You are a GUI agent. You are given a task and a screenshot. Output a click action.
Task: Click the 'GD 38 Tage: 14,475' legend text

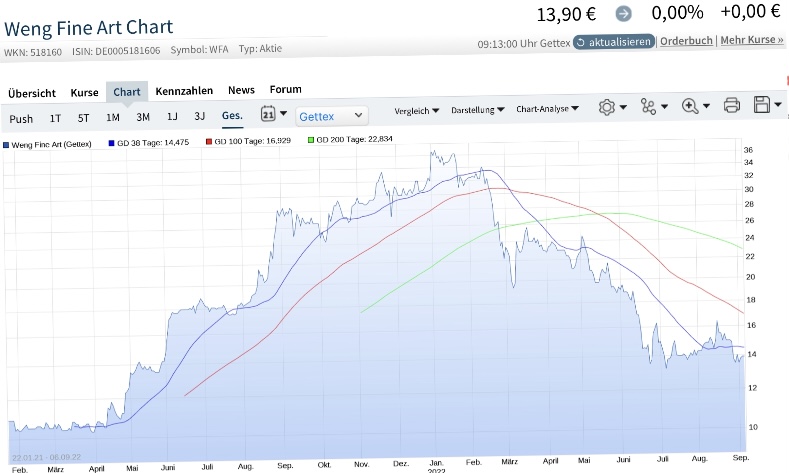tap(153, 143)
